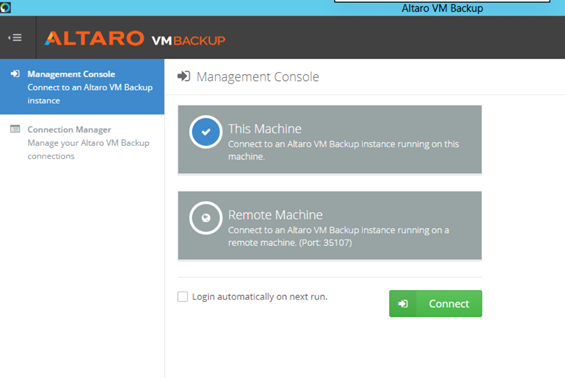
Task: Open Management Console in the sidebar
Action: pyautogui.click(x=82, y=87)
